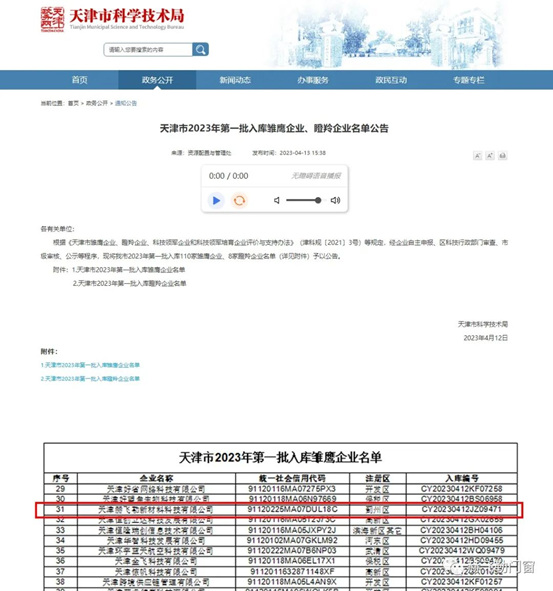This screenshot has width=553, height=591.
Task: Click the number CY20230412HD09455
Action: click(x=461, y=540)
